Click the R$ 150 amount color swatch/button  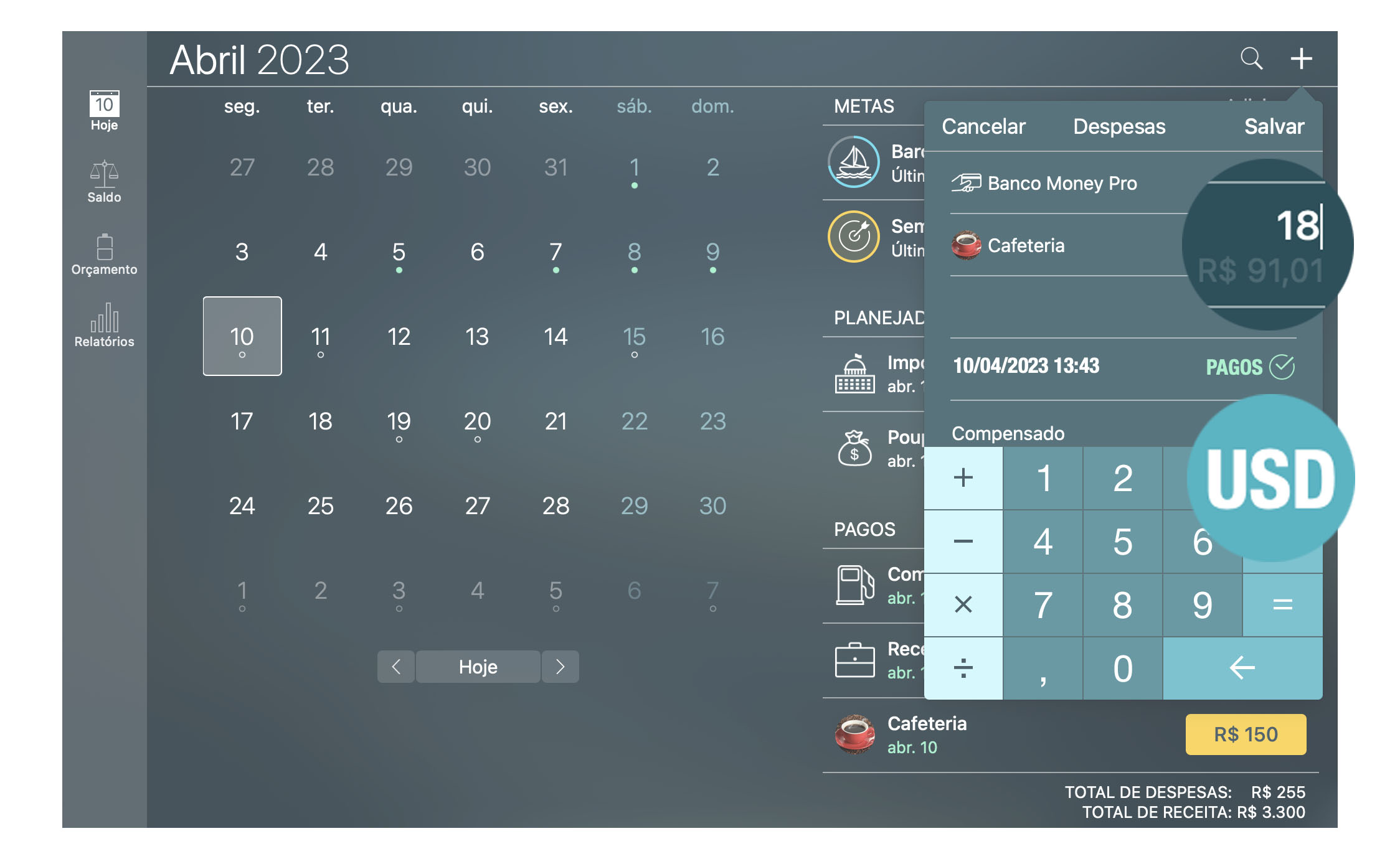(1246, 735)
